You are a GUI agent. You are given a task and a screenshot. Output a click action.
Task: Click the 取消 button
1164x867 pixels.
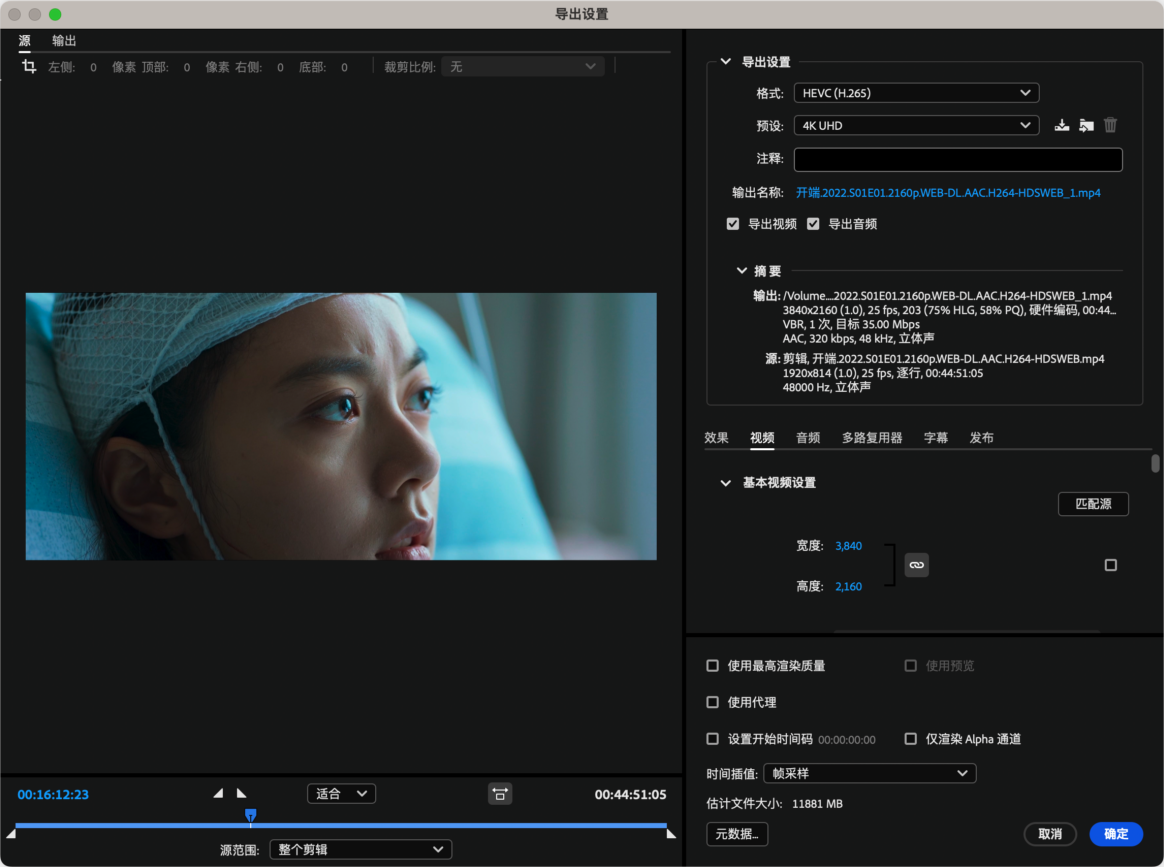point(1050,834)
